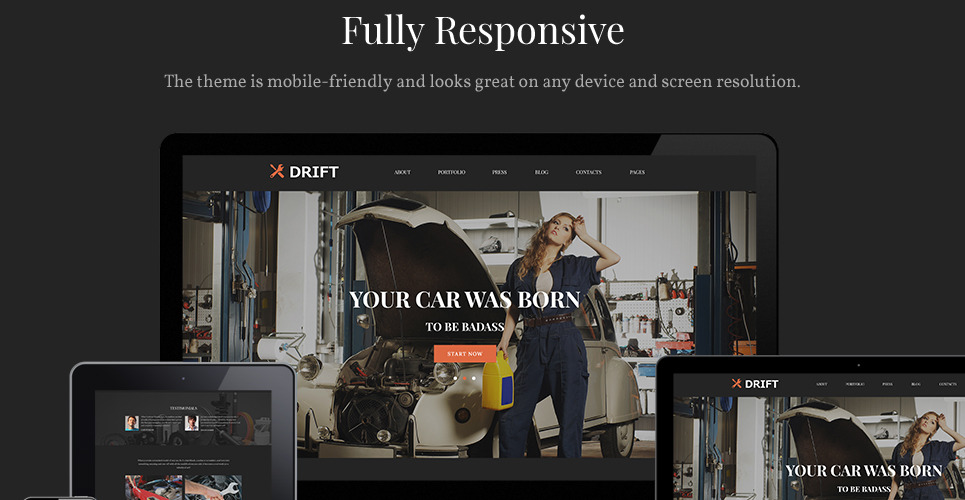Image resolution: width=965 pixels, height=500 pixels.
Task: Open the About menu on the desktop mockup
Action: (402, 172)
